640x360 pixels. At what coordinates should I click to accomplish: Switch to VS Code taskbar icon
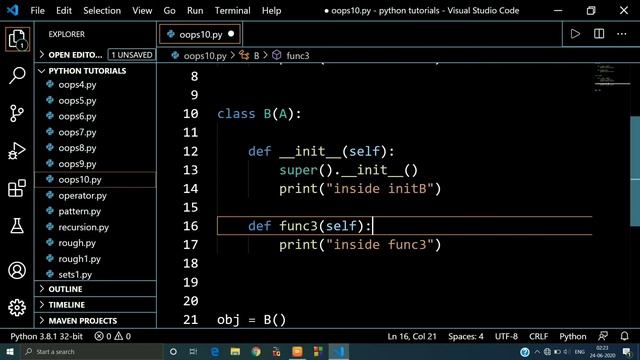tap(338, 351)
